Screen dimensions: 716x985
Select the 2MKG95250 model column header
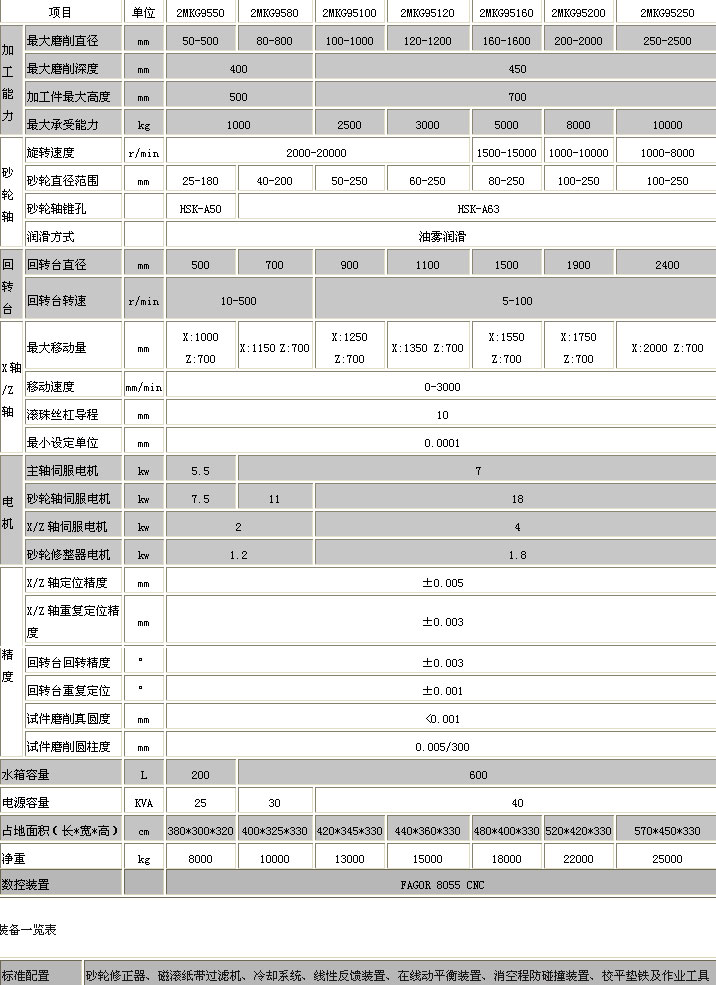666,12
